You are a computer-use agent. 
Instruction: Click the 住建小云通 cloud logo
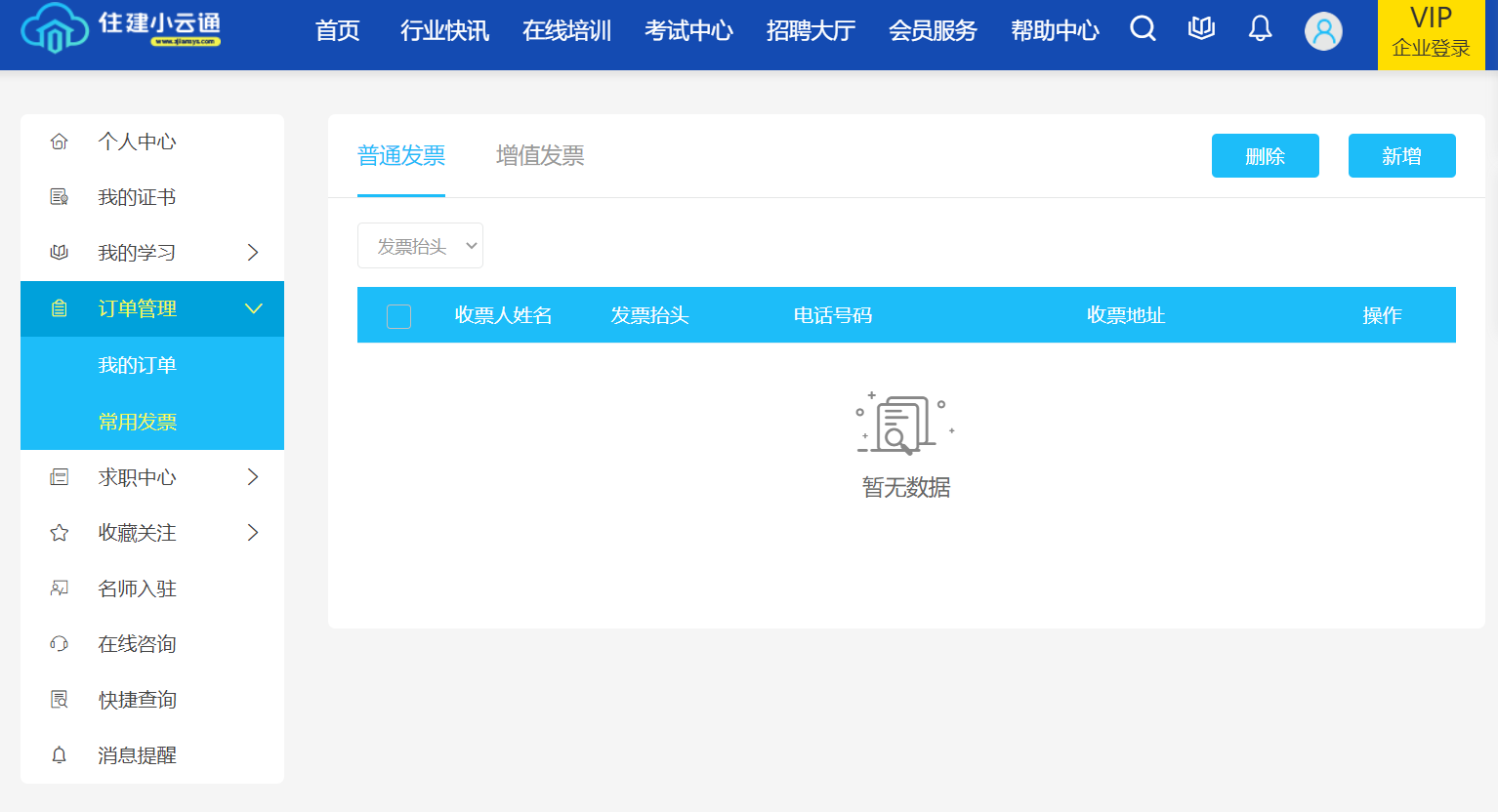coord(56,29)
